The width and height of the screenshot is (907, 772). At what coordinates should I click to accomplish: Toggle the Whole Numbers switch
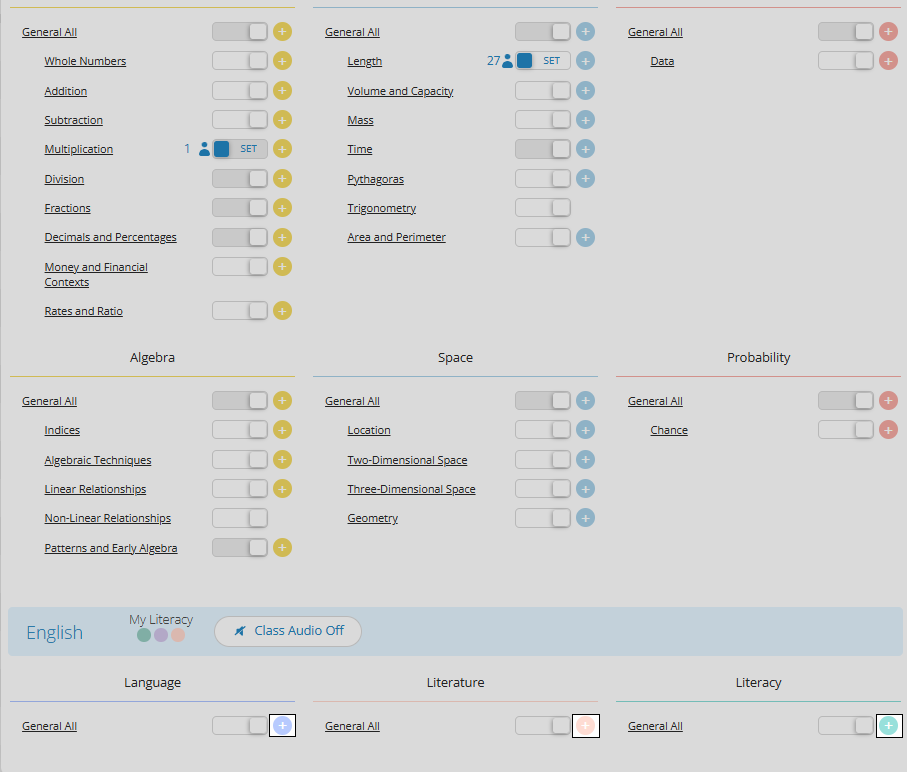pos(240,61)
